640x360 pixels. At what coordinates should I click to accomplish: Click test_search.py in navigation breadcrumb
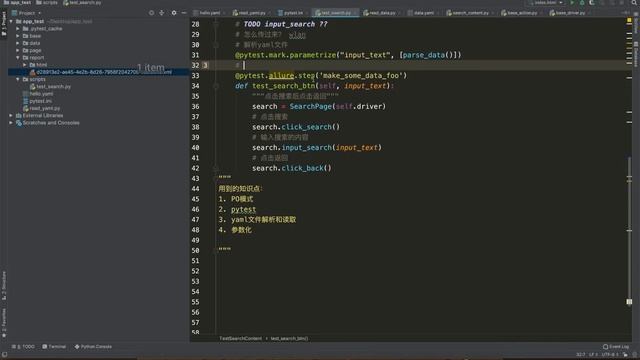[82, 2]
